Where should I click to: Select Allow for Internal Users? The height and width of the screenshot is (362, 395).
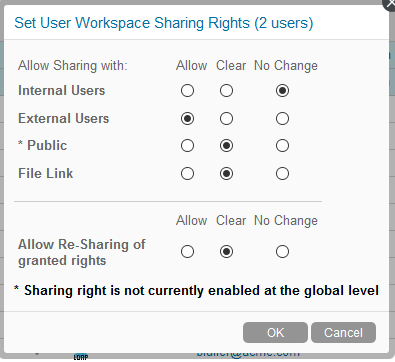click(x=187, y=91)
